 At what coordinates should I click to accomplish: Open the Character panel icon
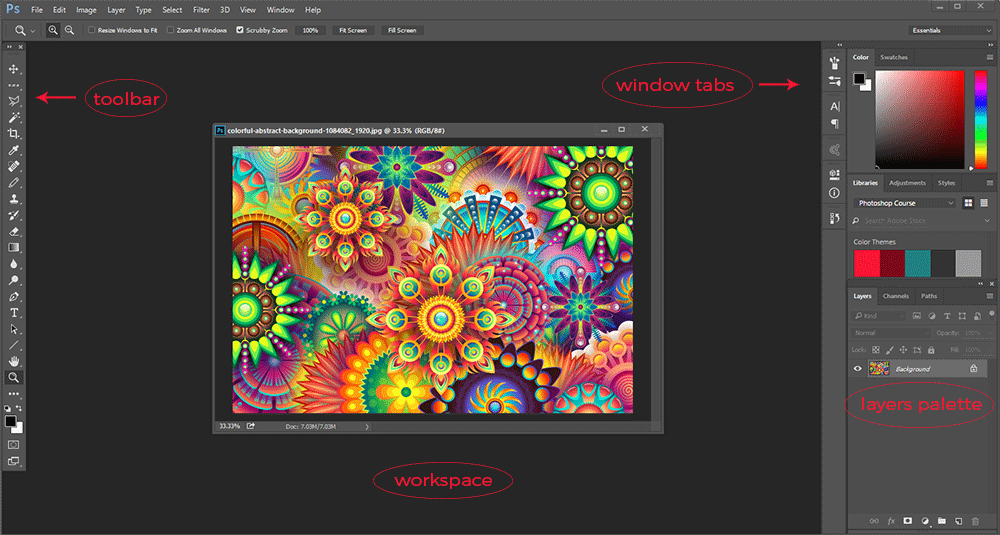tap(834, 106)
